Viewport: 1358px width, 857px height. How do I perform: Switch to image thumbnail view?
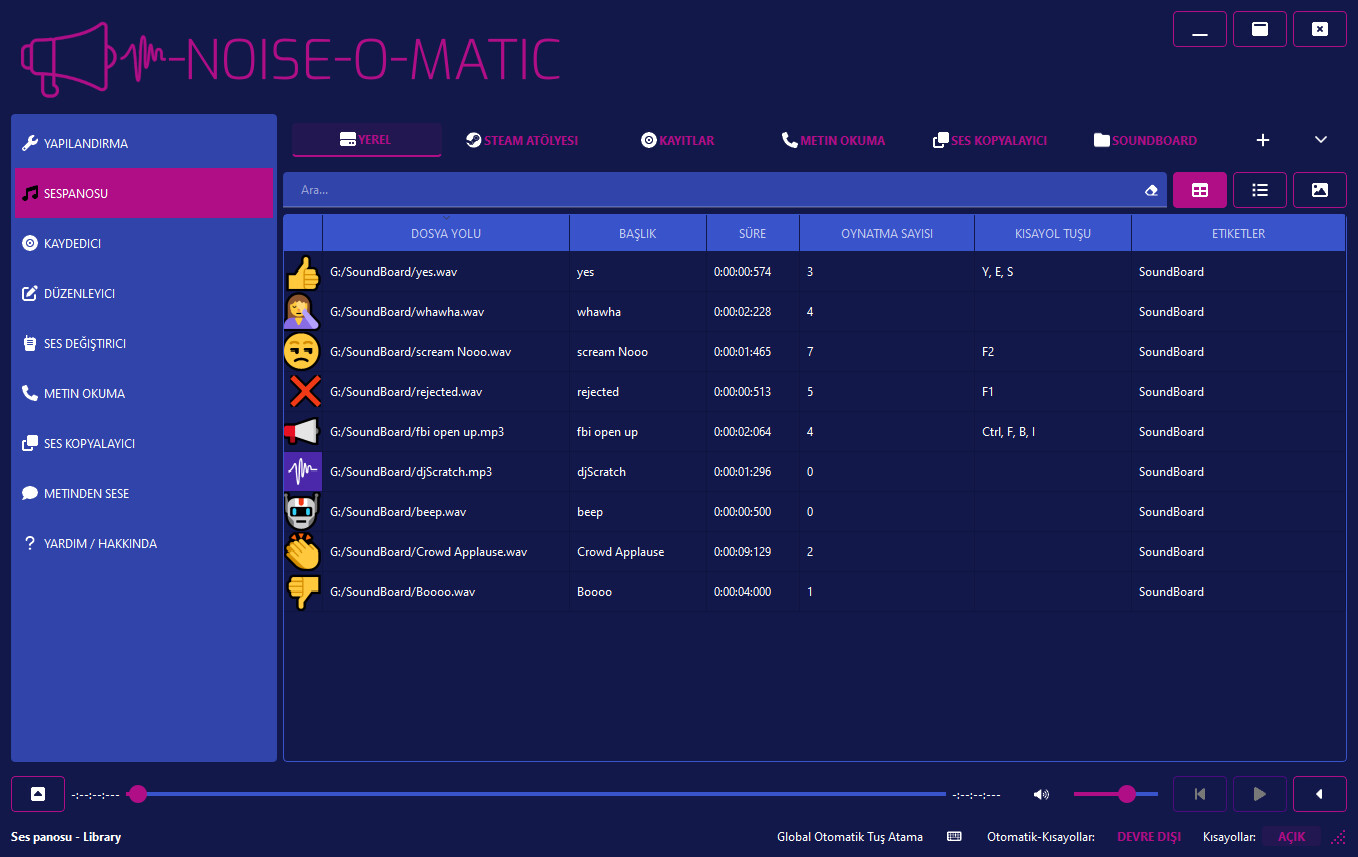[x=1319, y=190]
